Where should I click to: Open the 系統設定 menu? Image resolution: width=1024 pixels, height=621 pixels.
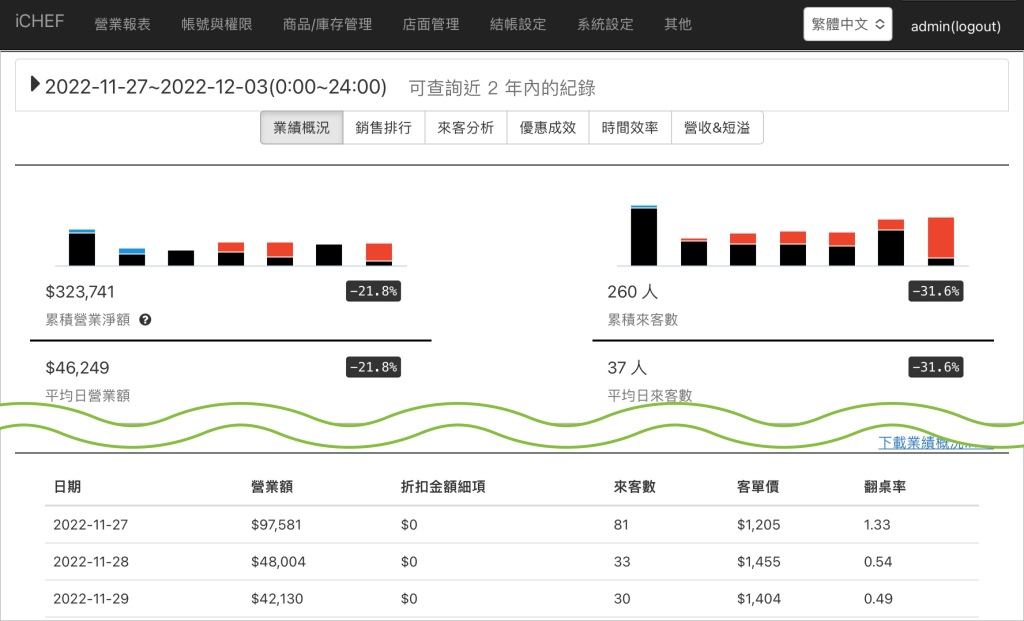pyautogui.click(x=605, y=24)
